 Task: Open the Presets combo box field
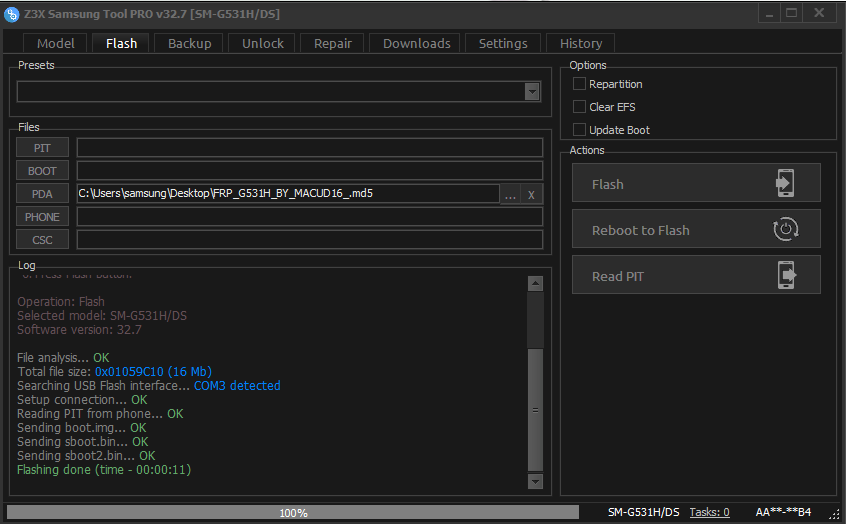278,92
